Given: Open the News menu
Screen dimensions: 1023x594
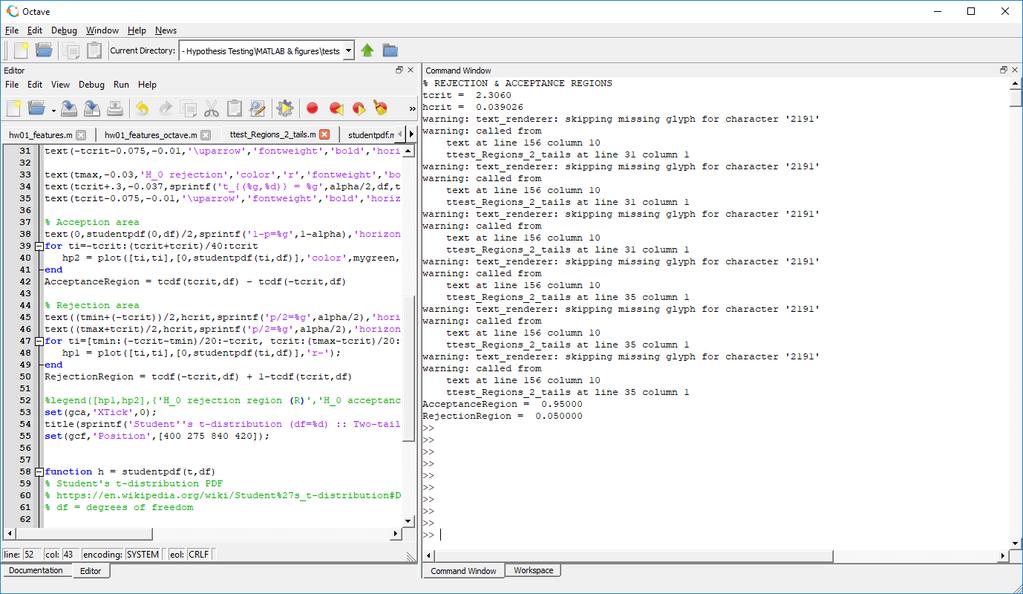Looking at the screenshot, I should pos(166,30).
